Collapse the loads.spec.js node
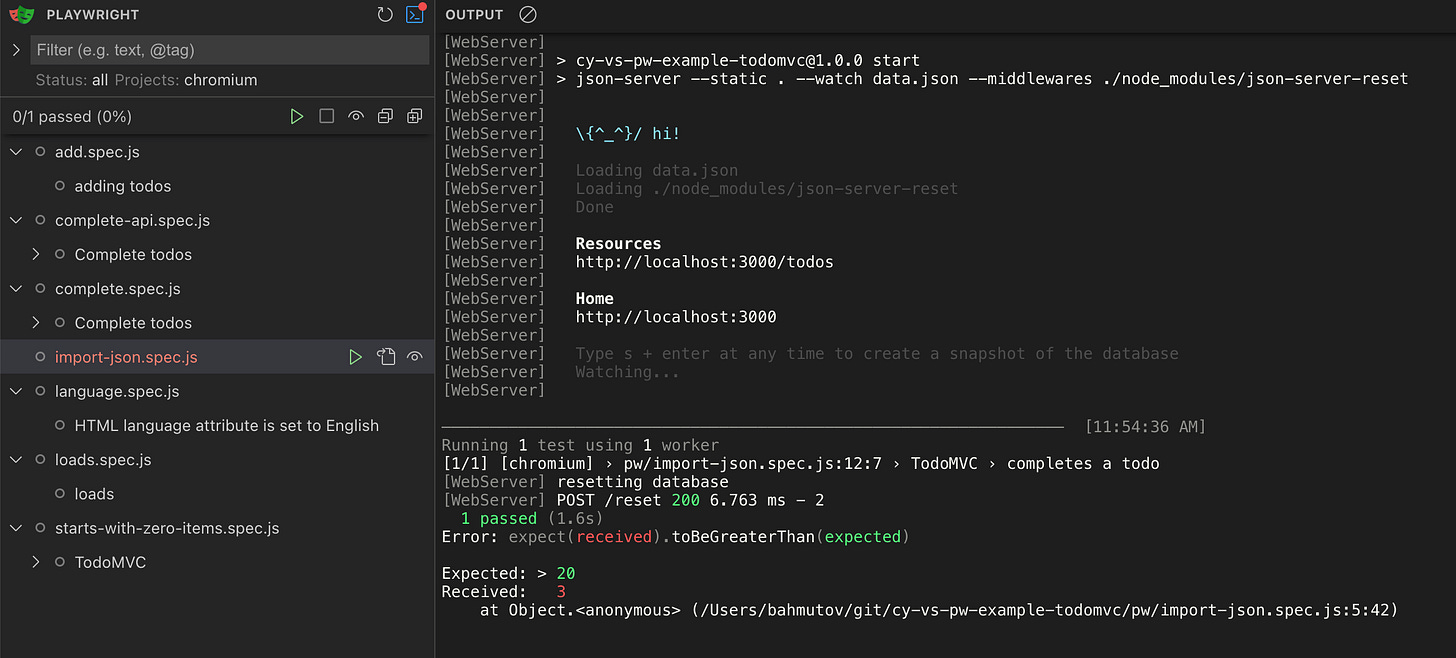Image resolution: width=1456 pixels, height=658 pixels. [x=16, y=460]
